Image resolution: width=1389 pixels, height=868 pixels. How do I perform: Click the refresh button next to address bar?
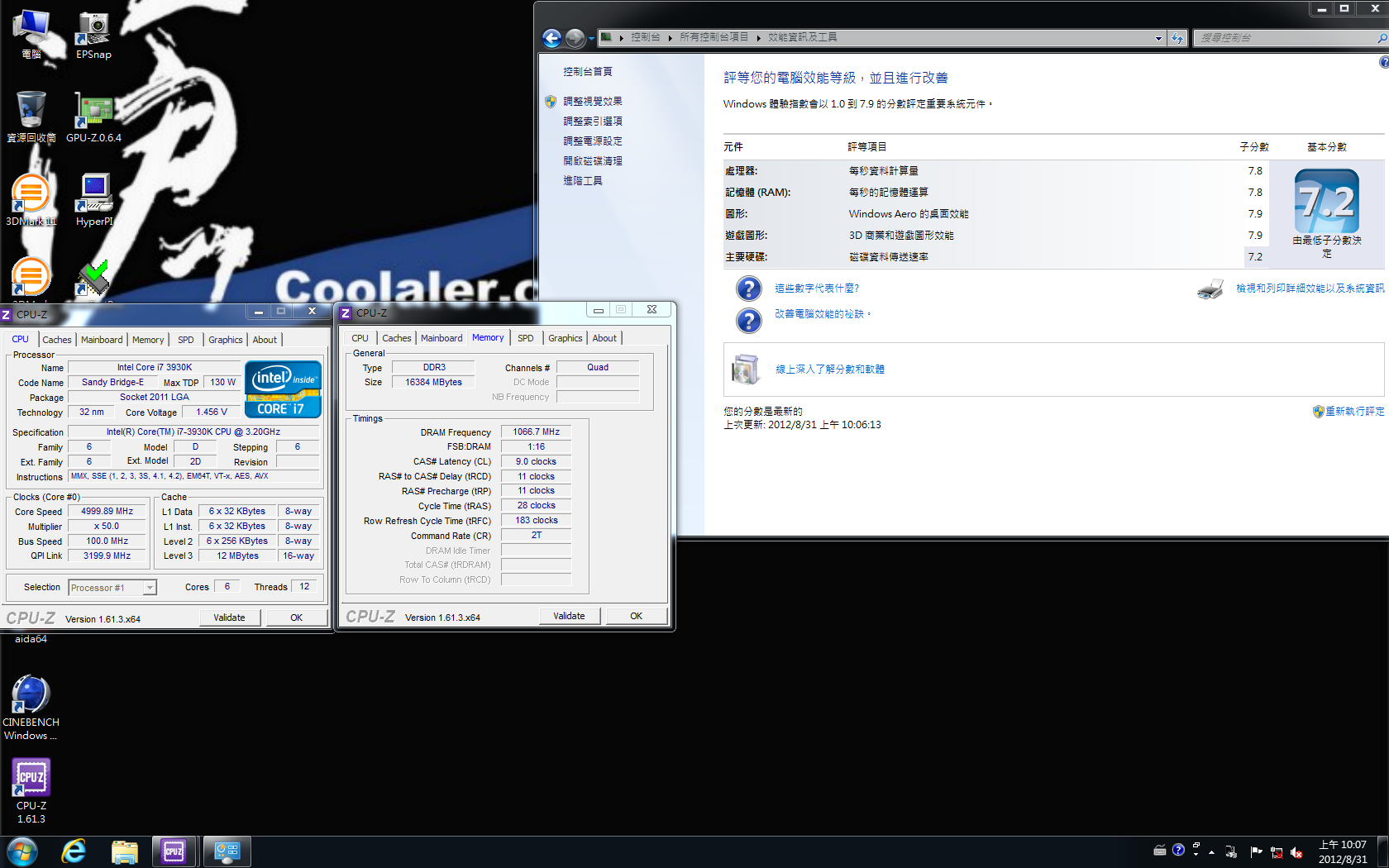click(x=1177, y=38)
